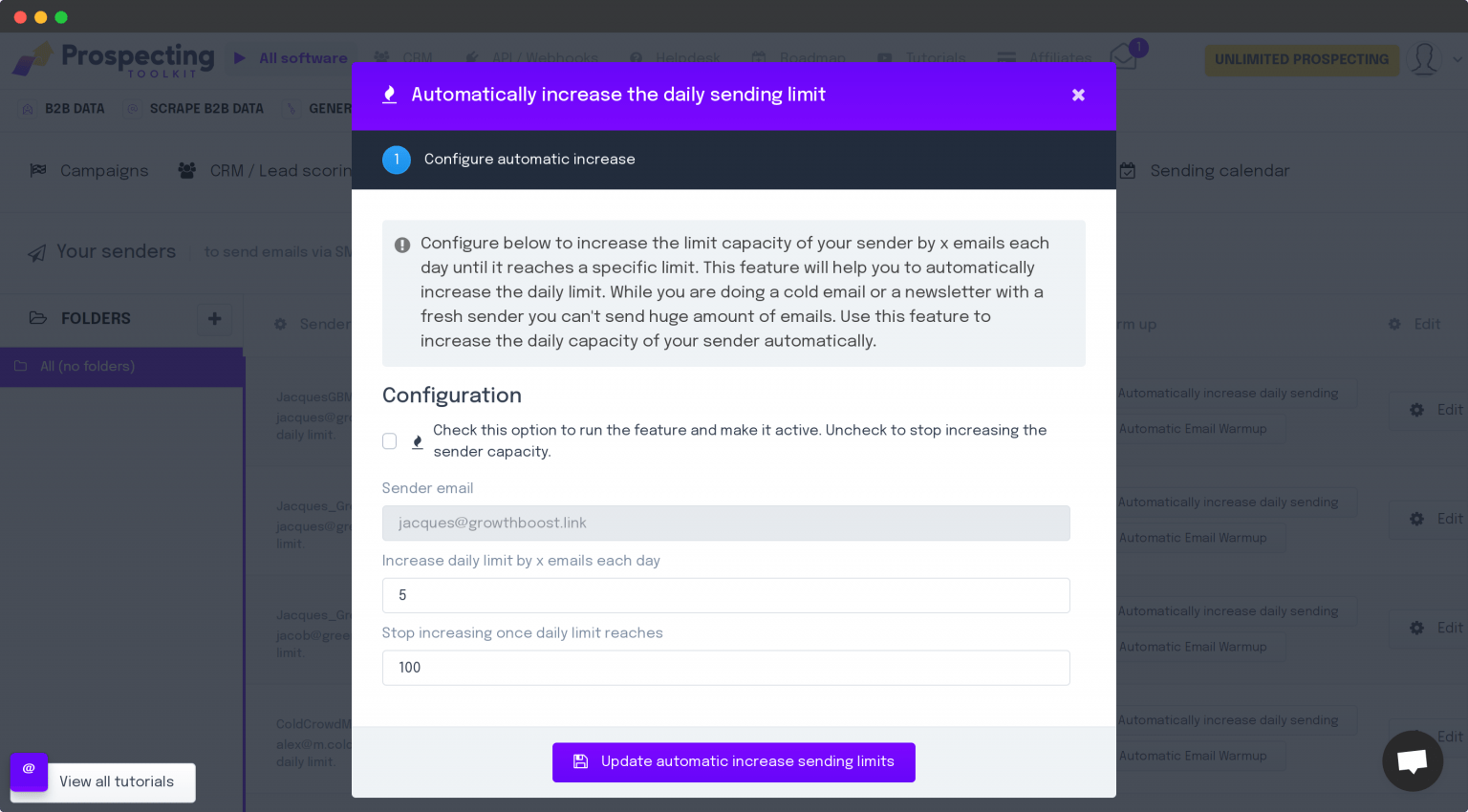Enable the automatic increase feature checkbox
The image size is (1468, 812).
point(389,441)
